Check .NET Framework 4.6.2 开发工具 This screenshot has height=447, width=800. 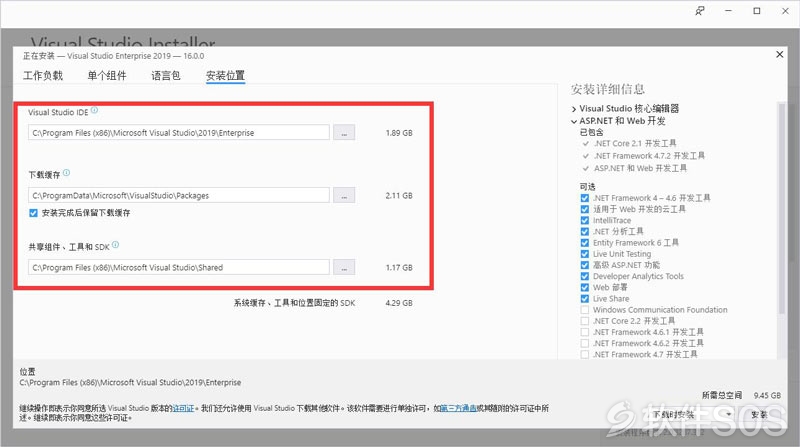(585, 343)
